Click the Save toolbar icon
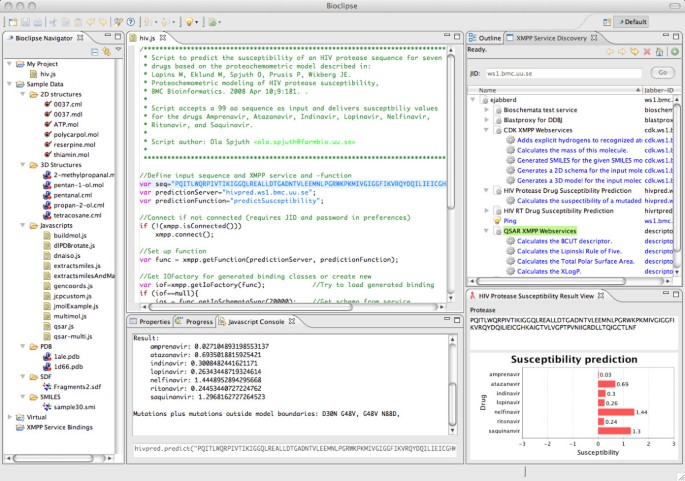 [x=25, y=22]
